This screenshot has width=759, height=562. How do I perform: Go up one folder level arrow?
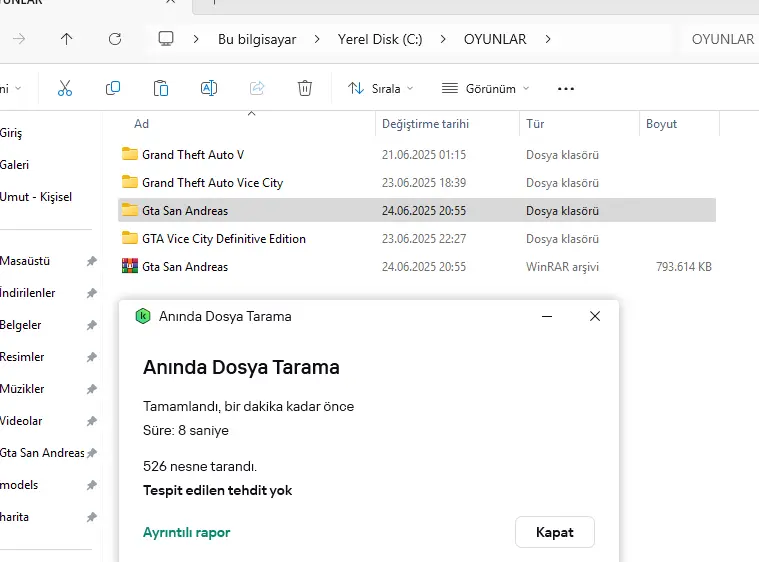click(x=66, y=39)
